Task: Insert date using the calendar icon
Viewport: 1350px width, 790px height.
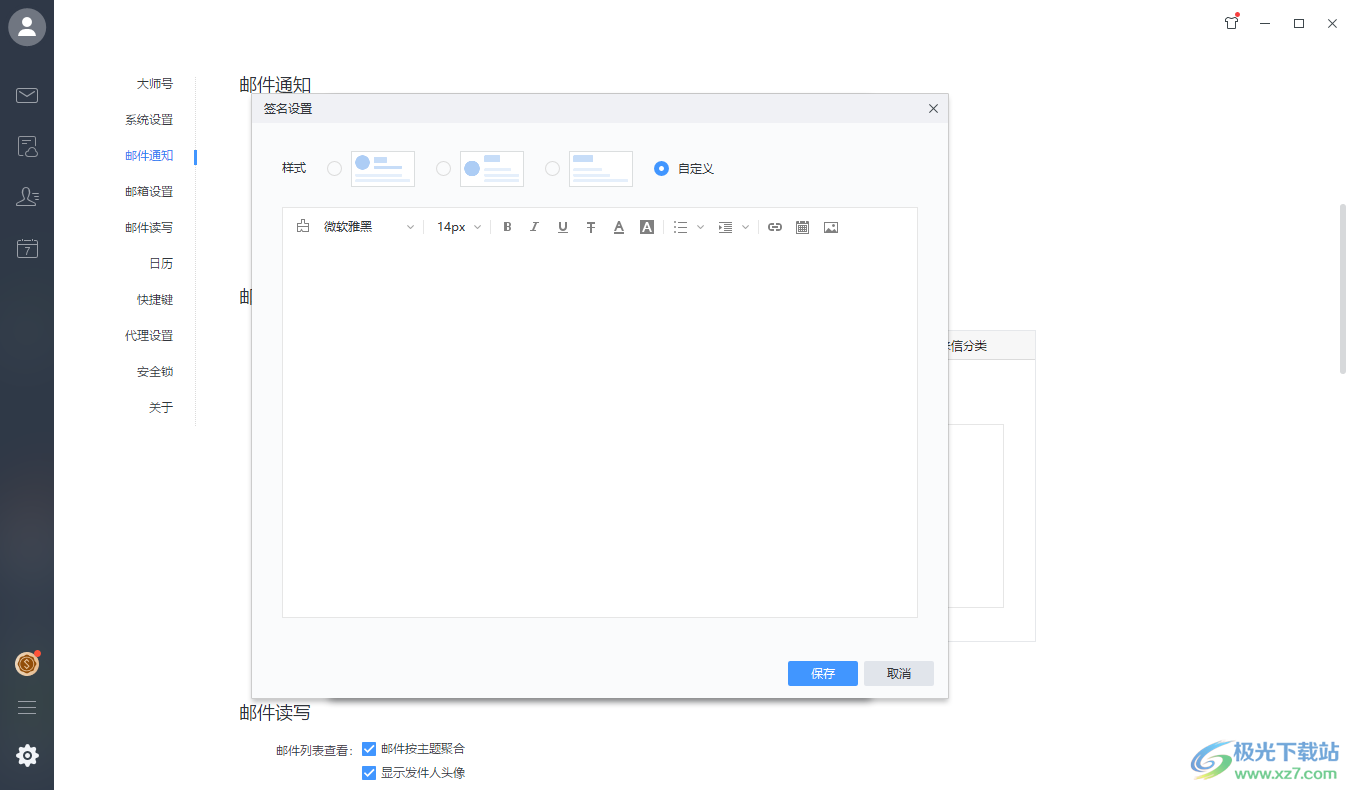Action: click(x=802, y=227)
